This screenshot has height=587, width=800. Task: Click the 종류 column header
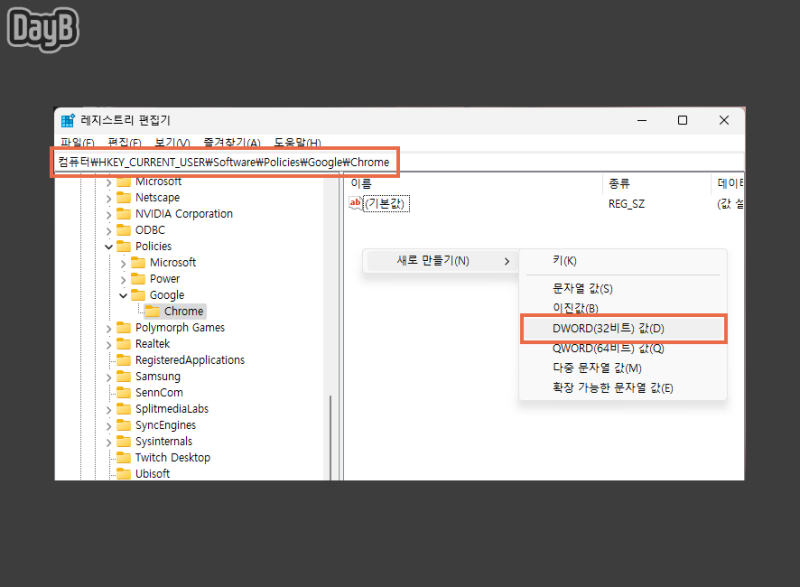pos(657,183)
